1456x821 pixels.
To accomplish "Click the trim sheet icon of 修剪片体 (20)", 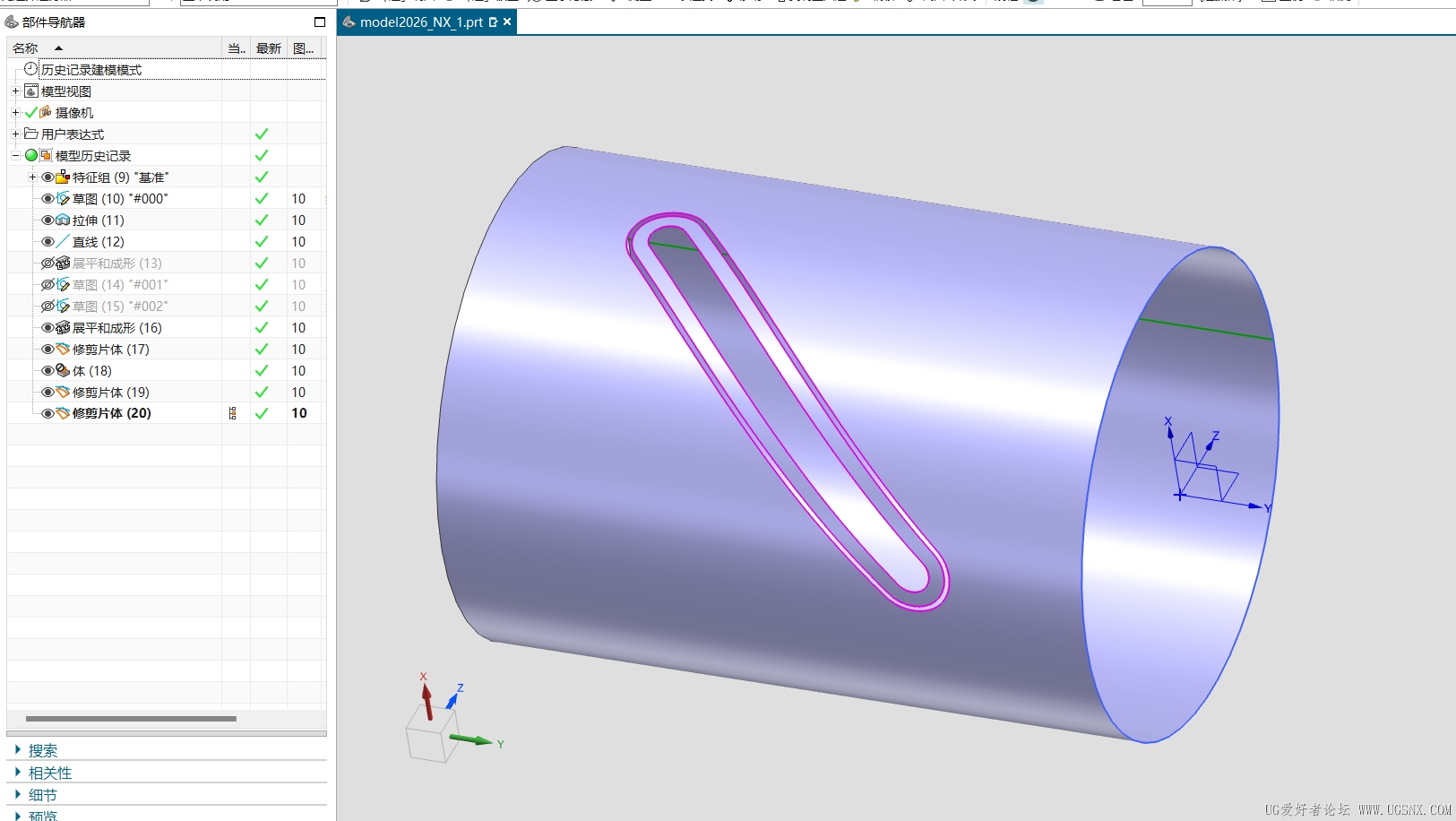I will pyautogui.click(x=63, y=413).
